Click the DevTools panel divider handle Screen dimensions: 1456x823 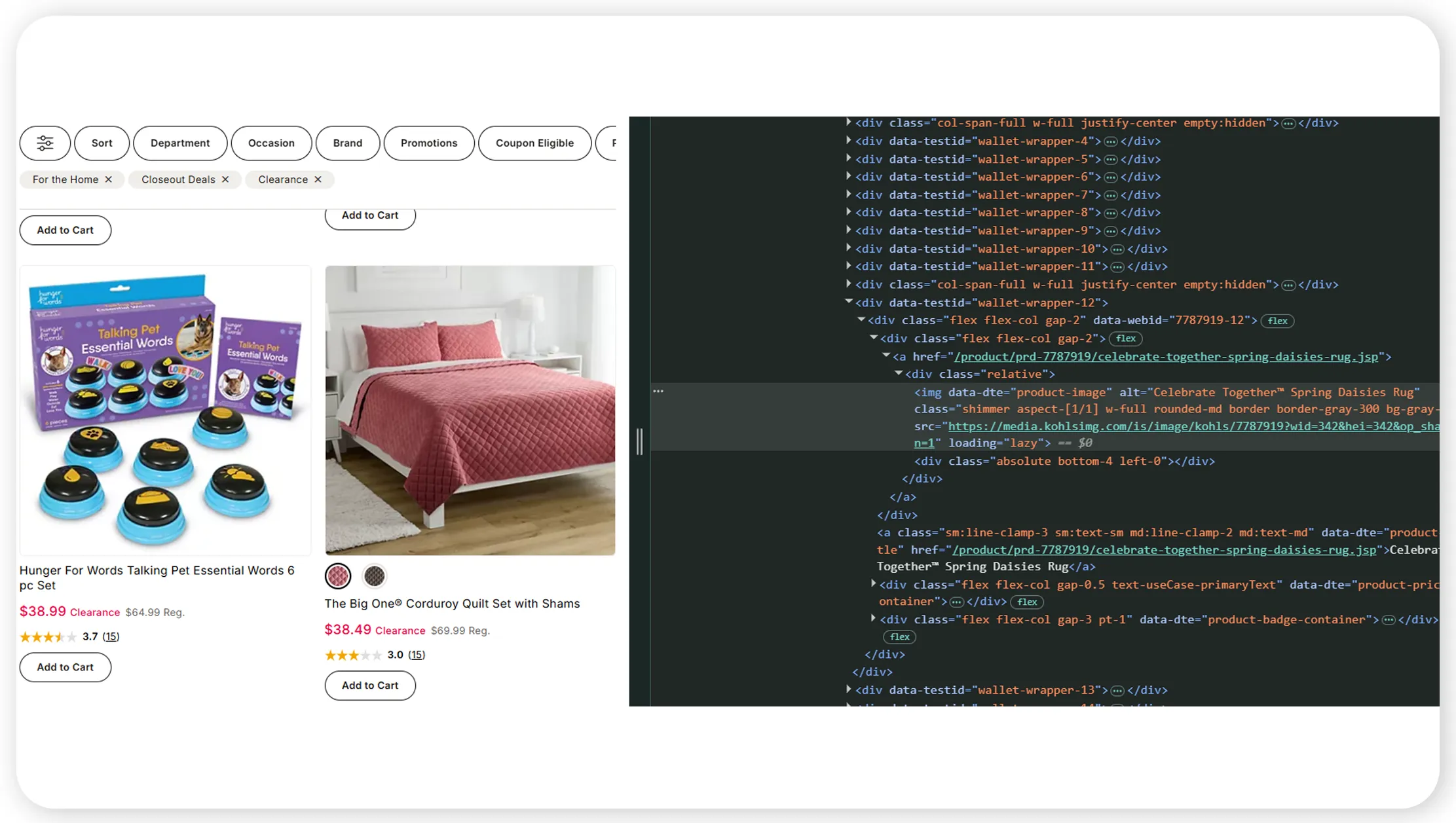(x=640, y=442)
